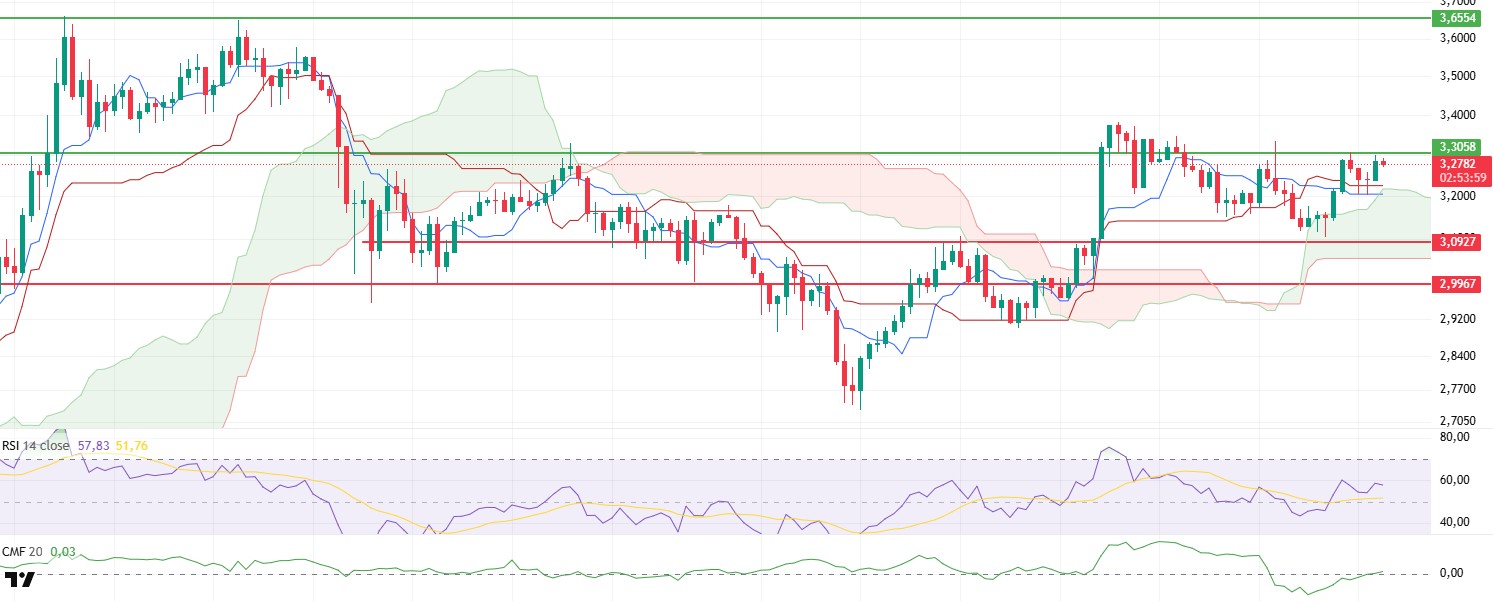
Task: Click the 3,6000 price axis label
Action: (x=1457, y=38)
